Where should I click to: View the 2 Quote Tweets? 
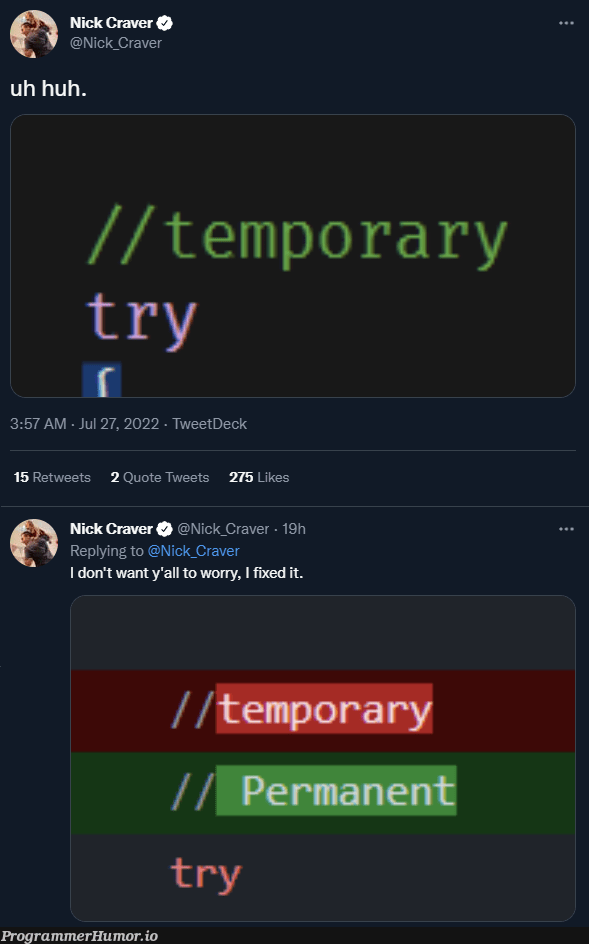[x=160, y=477]
